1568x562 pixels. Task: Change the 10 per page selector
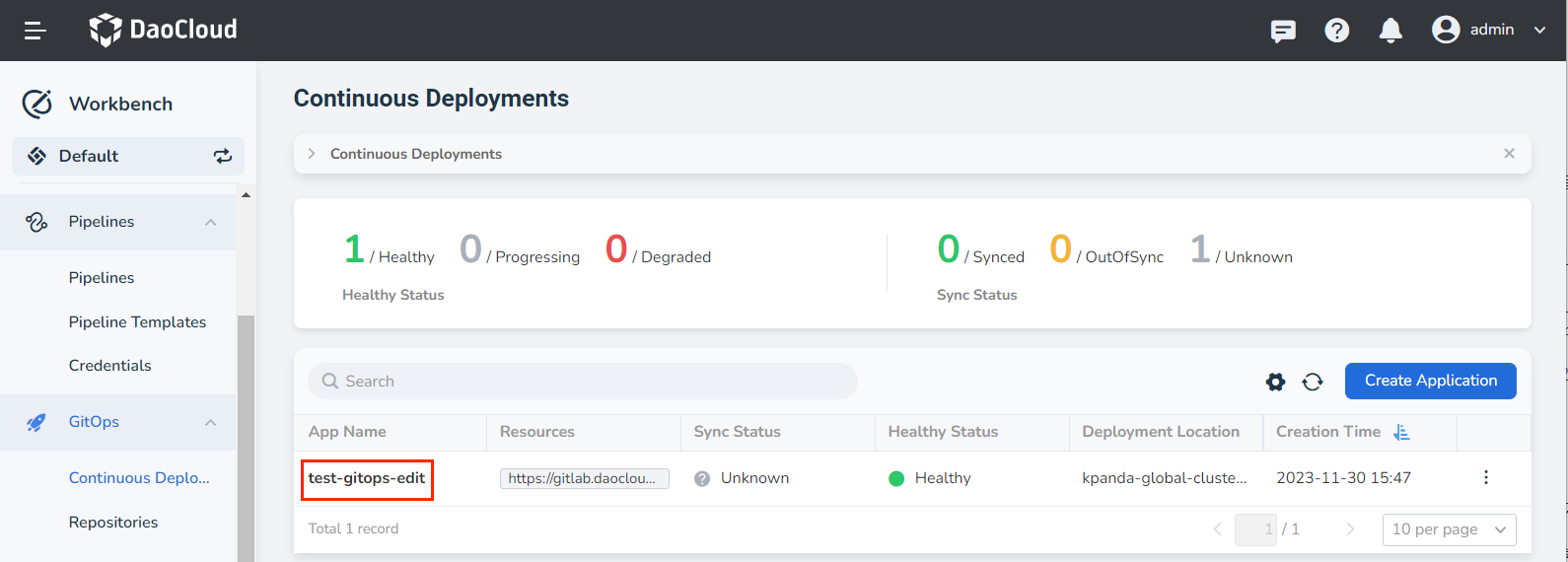(1449, 529)
